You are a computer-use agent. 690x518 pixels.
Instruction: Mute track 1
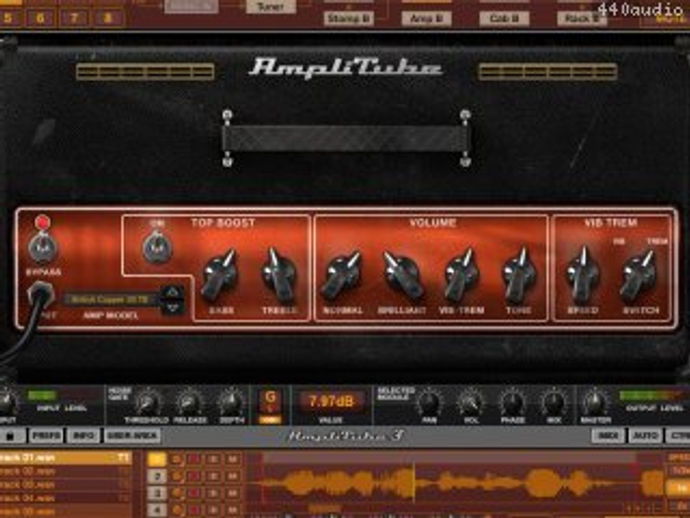[232, 459]
